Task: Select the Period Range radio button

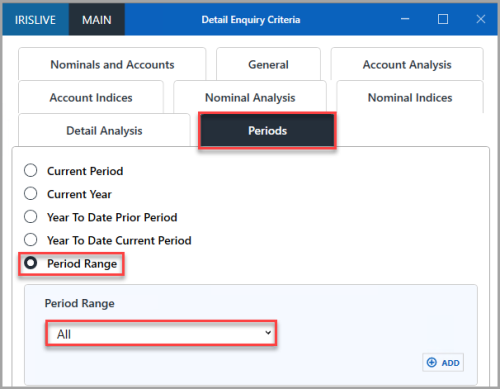Action: [31, 263]
